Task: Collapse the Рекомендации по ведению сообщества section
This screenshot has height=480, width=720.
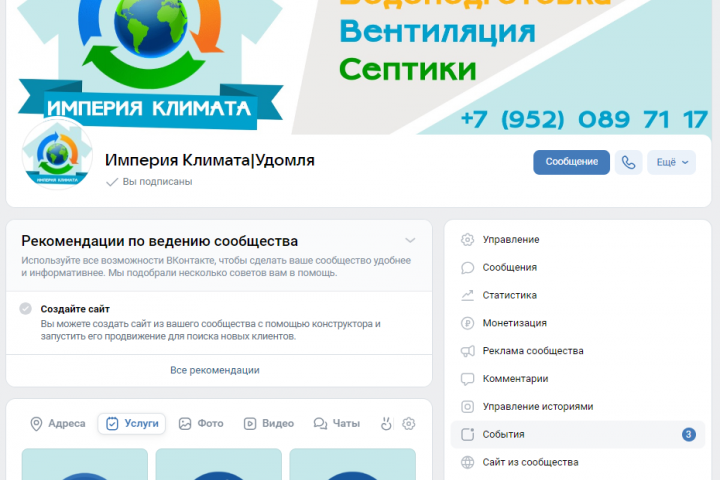Action: point(410,241)
